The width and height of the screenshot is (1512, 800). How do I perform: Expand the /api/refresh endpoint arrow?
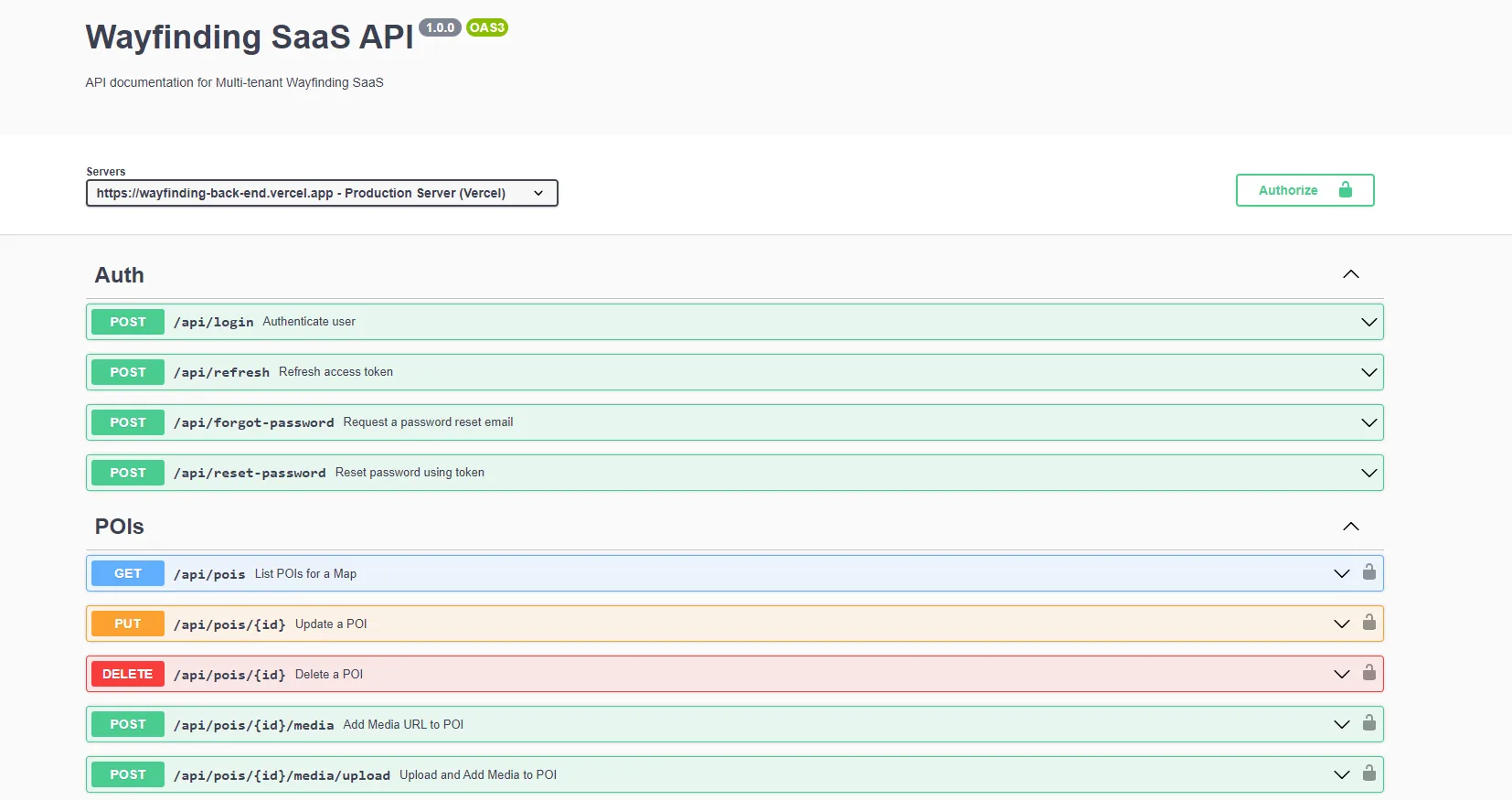(1368, 372)
